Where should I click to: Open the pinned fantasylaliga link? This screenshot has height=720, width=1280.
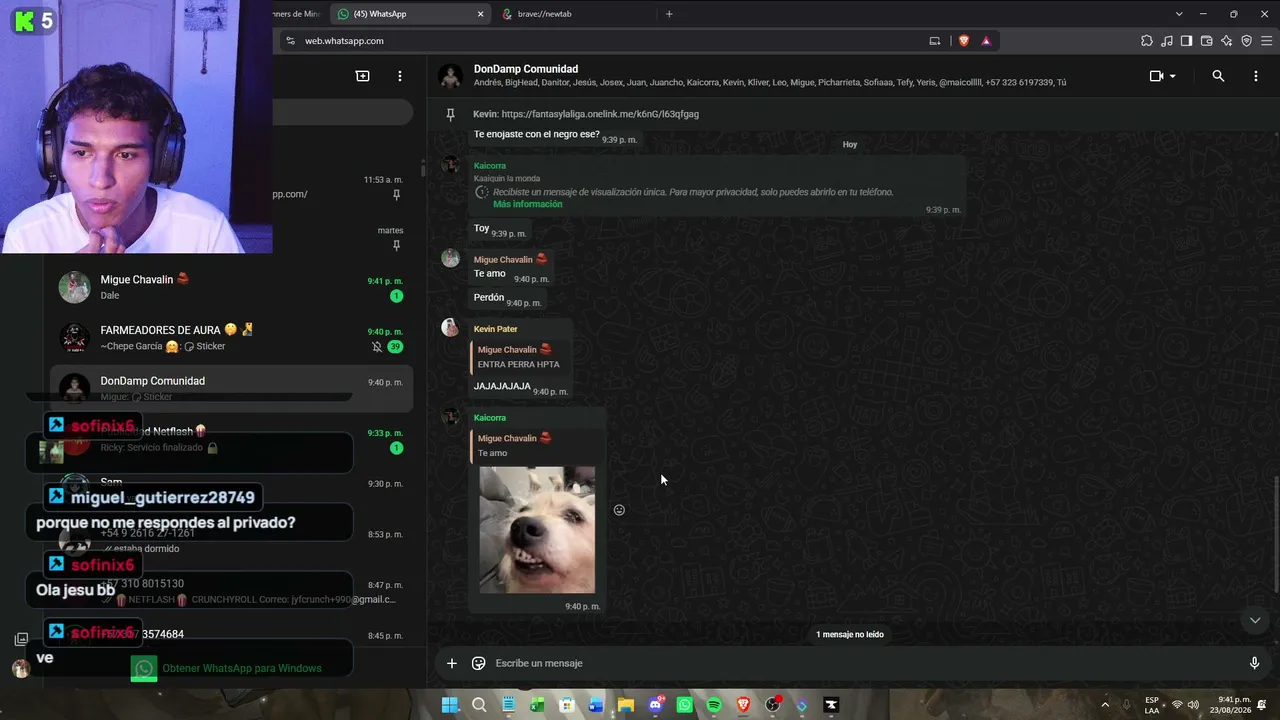(600, 114)
